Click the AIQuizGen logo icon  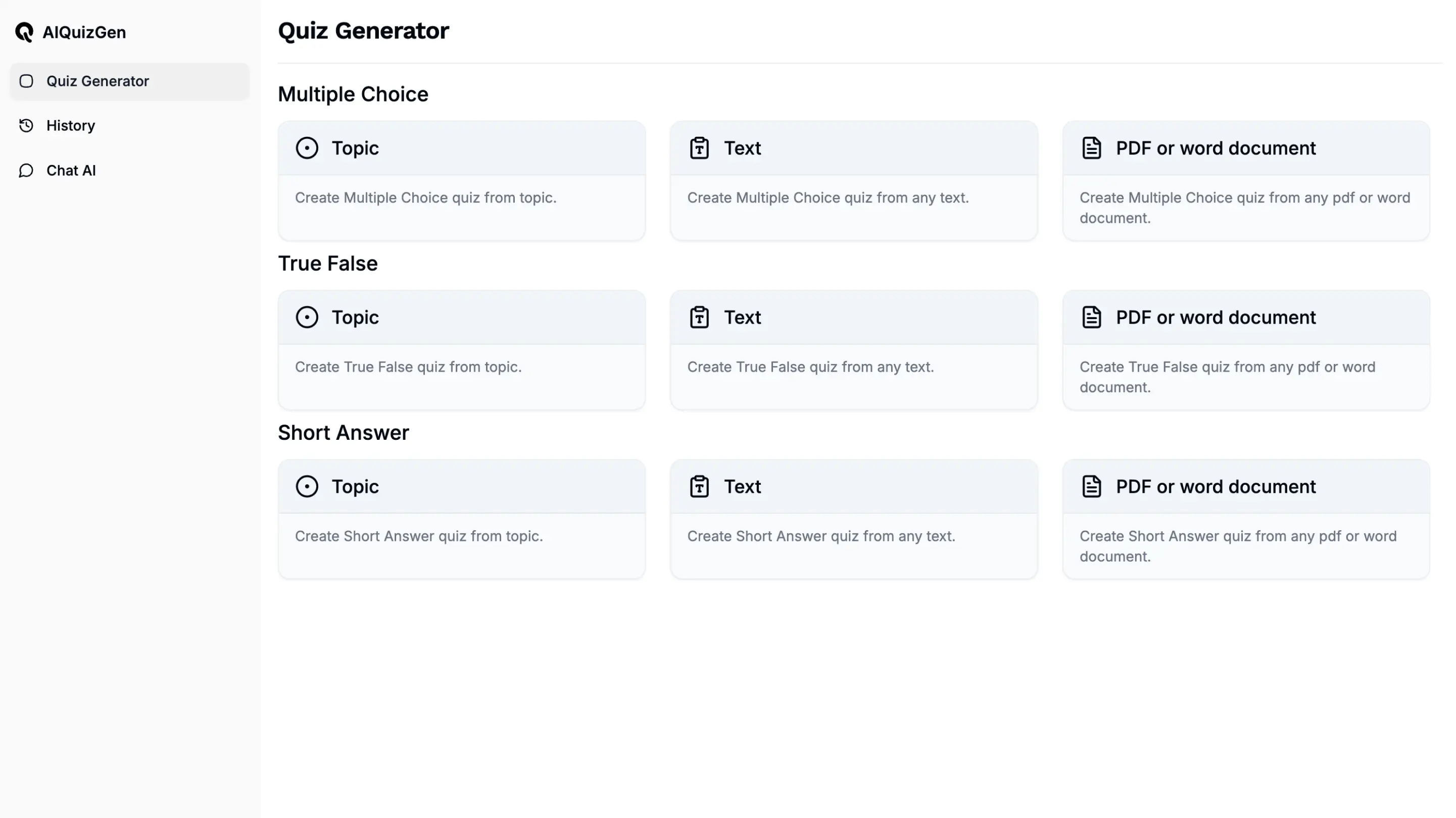pos(24,32)
